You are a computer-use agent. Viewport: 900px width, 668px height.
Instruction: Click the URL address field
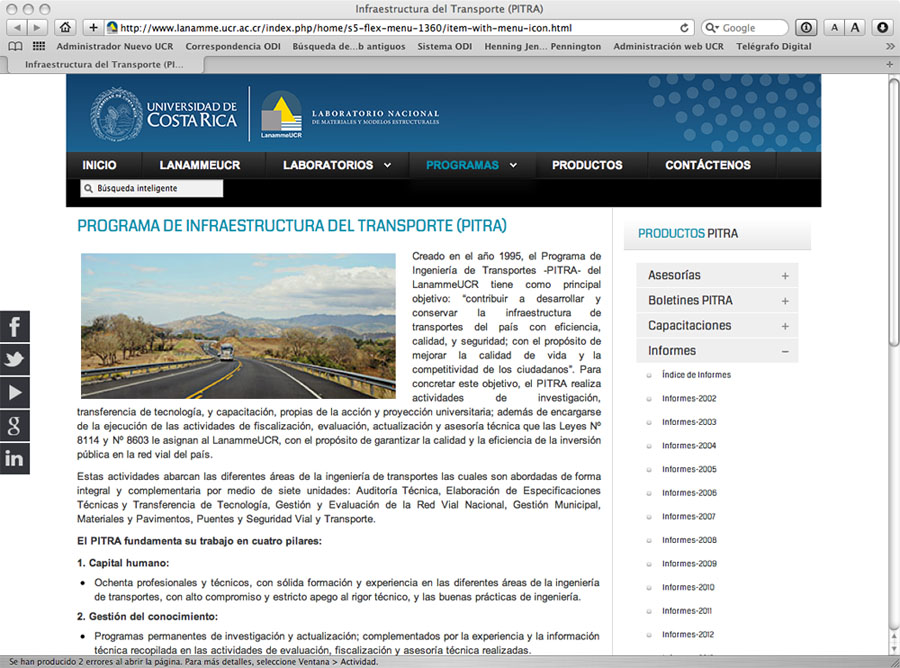[x=399, y=28]
